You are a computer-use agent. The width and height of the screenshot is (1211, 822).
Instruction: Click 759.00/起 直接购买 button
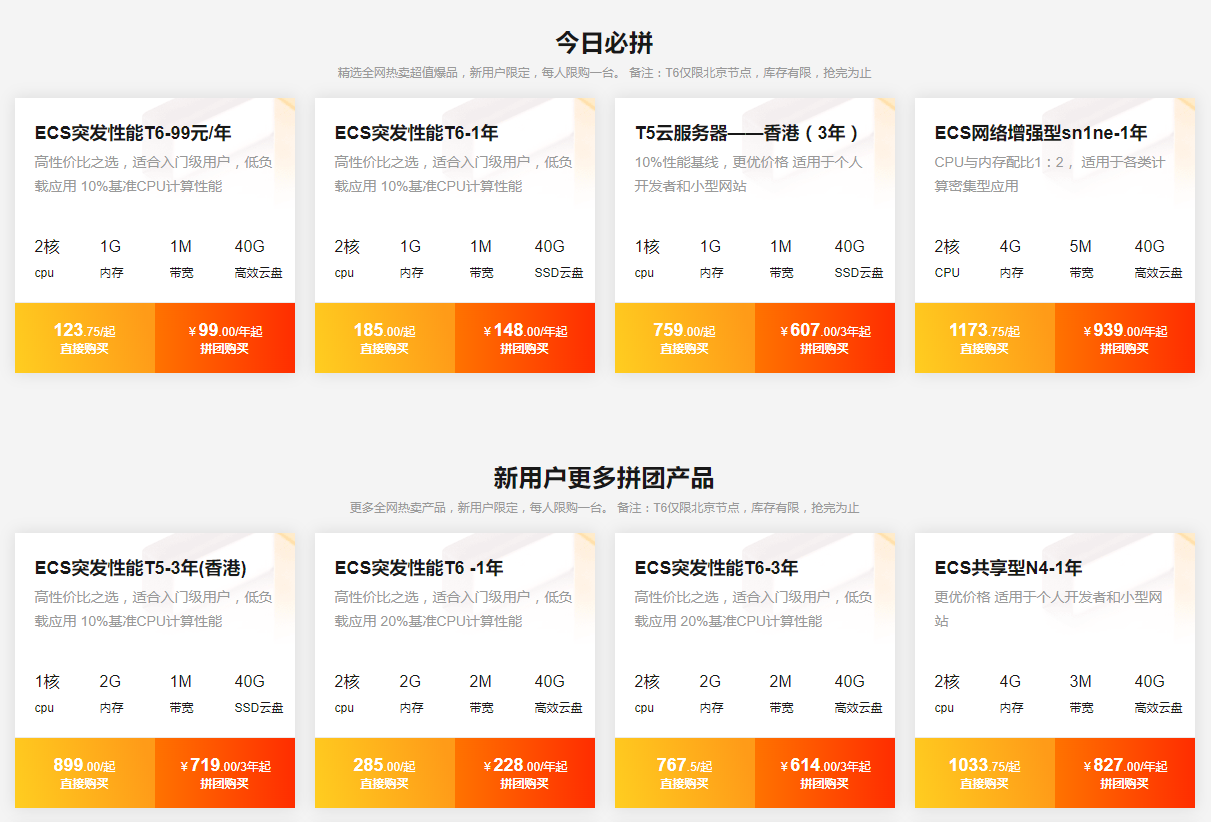coord(685,338)
